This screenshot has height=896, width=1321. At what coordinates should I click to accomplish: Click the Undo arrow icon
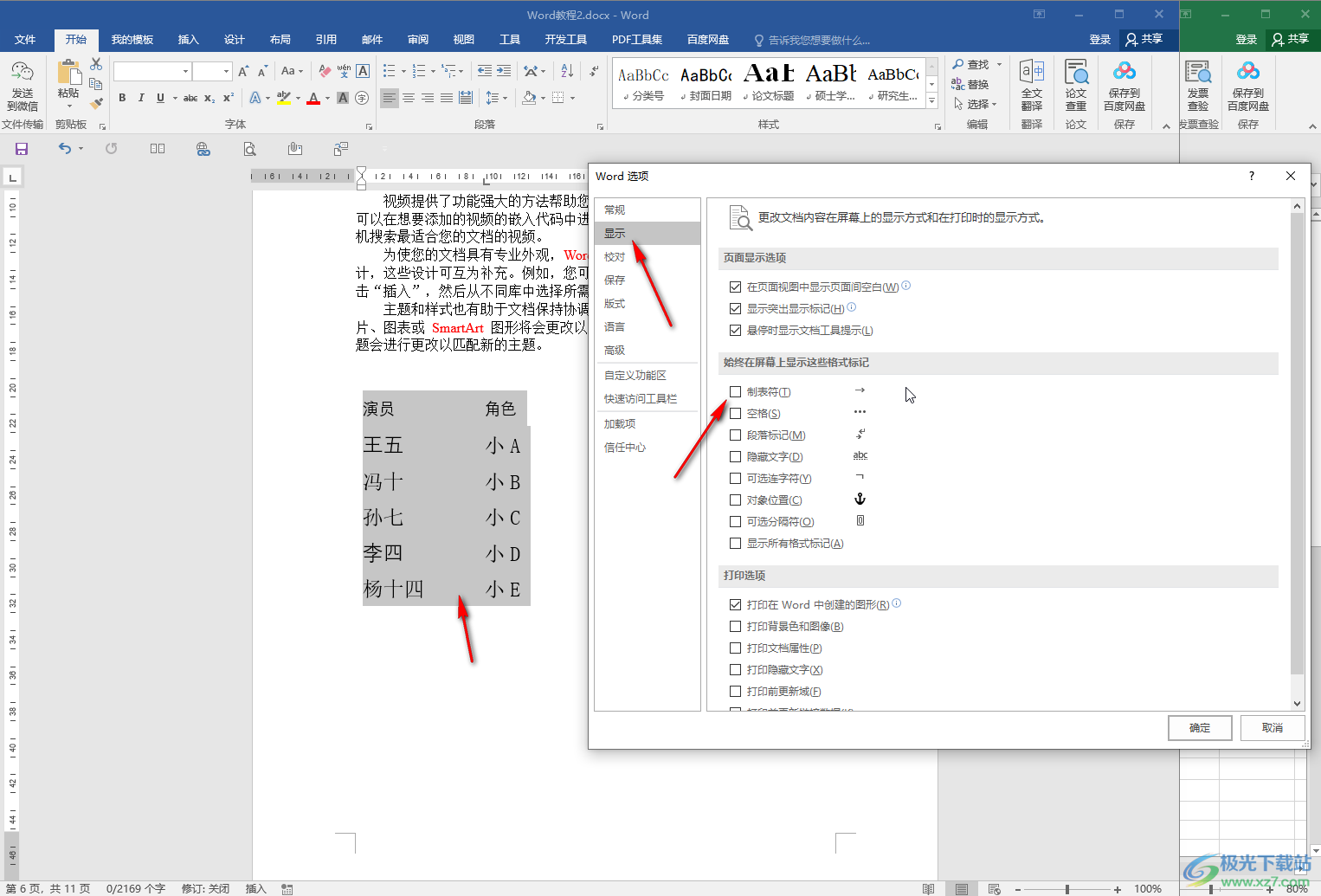coord(65,149)
